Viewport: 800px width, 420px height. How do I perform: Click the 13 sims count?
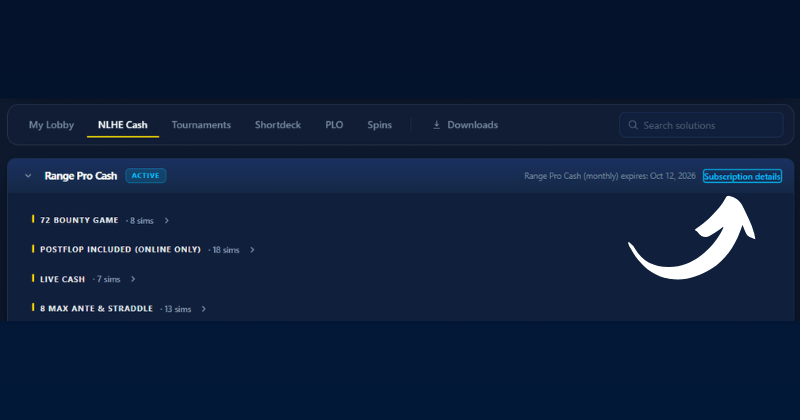[x=178, y=309]
